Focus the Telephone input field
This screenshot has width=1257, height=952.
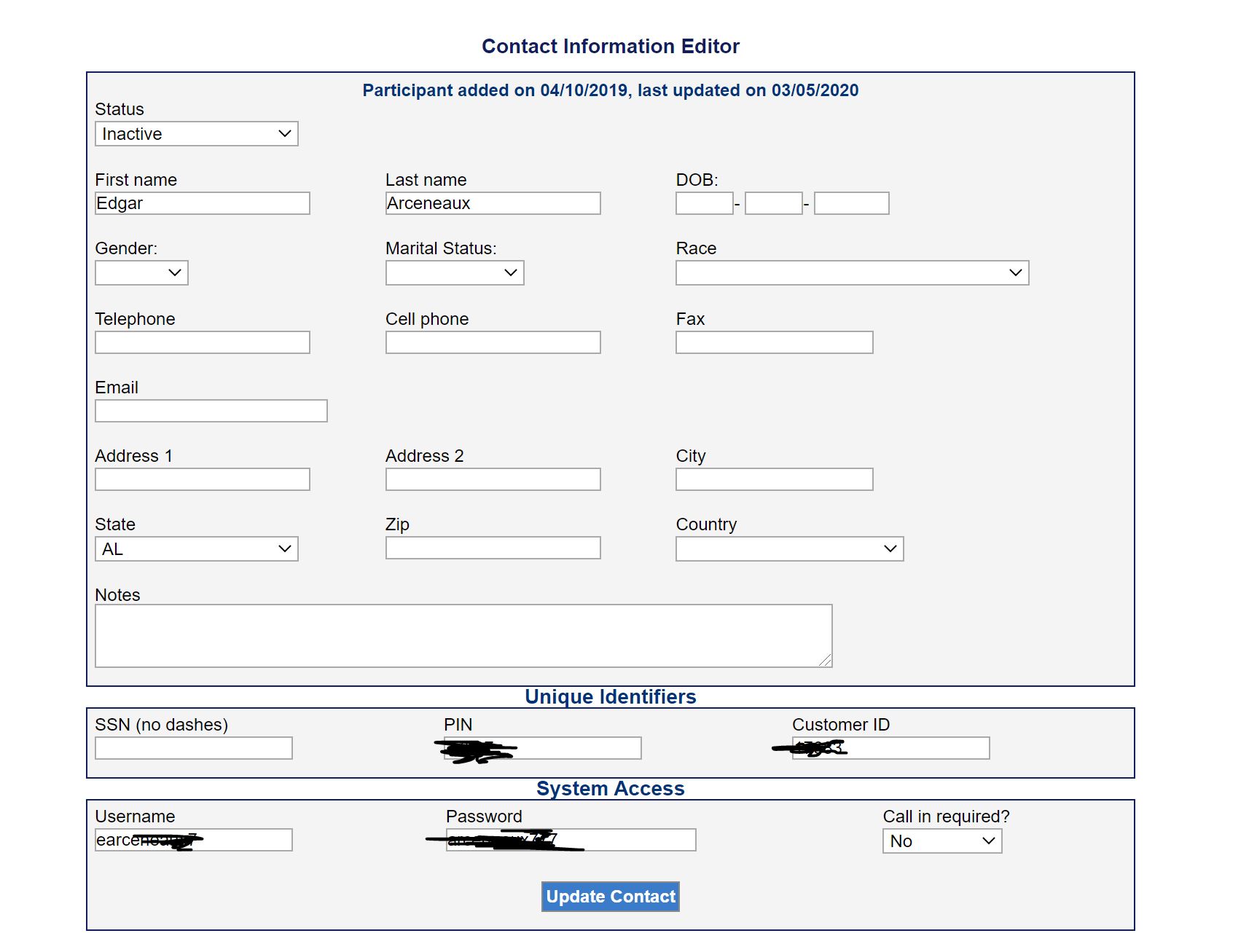point(202,342)
